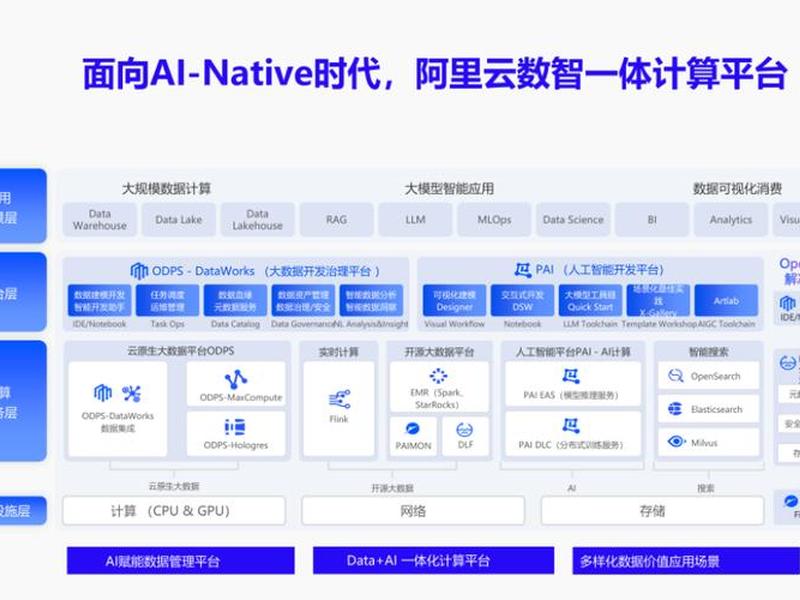Select the Elasticsearch icon
The height and width of the screenshot is (600, 800).
(x=675, y=409)
